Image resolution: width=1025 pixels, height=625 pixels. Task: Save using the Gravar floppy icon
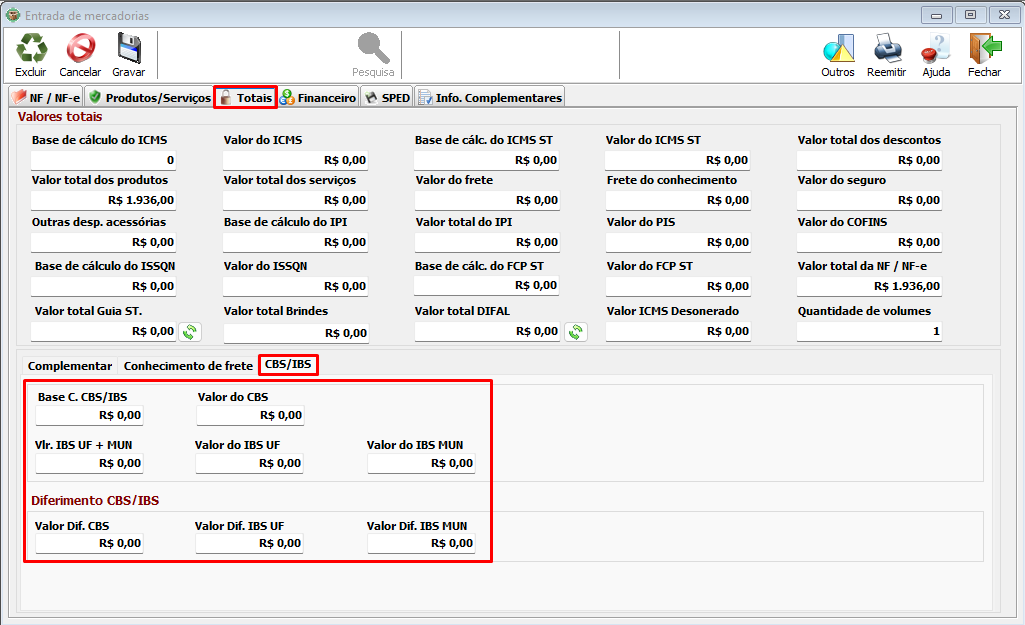[x=128, y=49]
